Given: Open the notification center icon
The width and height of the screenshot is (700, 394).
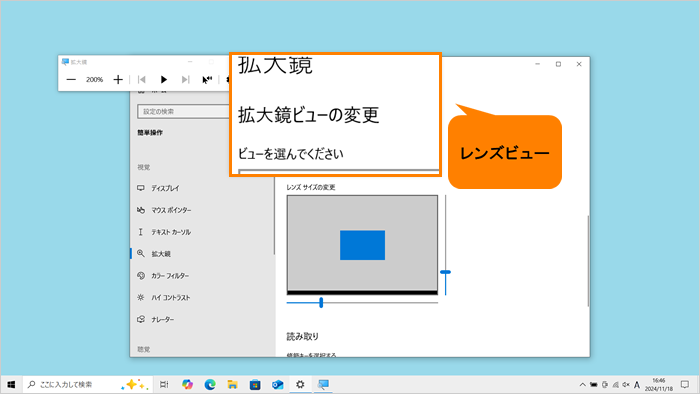Looking at the screenshot, I should [x=685, y=385].
